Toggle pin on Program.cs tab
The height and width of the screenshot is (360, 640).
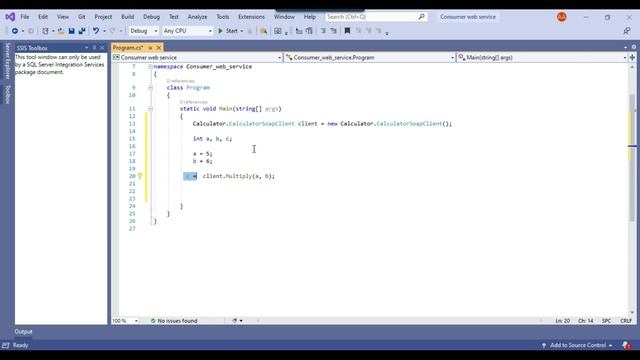pos(150,48)
